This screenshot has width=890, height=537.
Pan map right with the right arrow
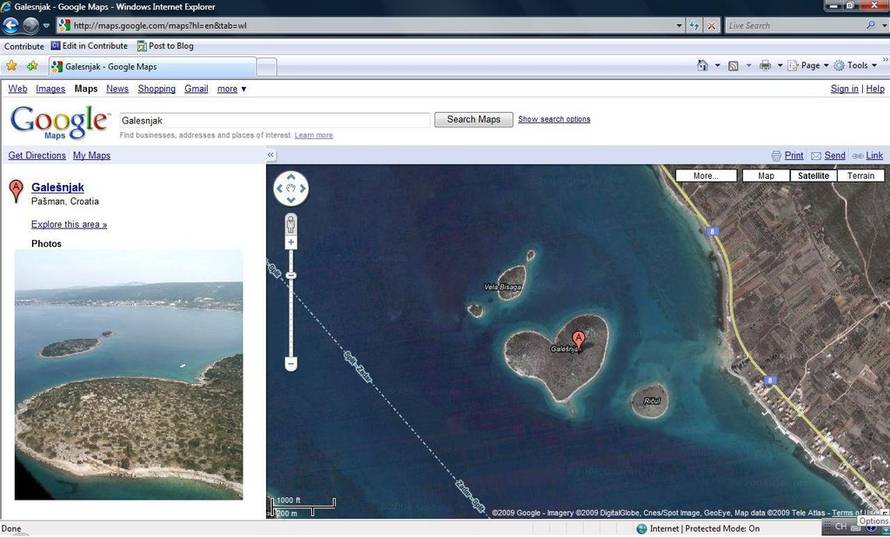303,188
